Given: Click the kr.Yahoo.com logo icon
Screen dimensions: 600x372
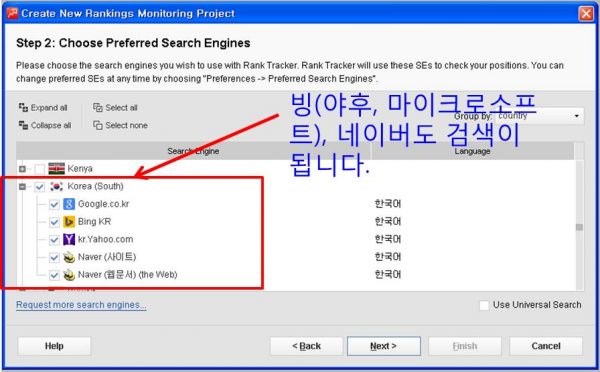Looking at the screenshot, I should 69,239.
